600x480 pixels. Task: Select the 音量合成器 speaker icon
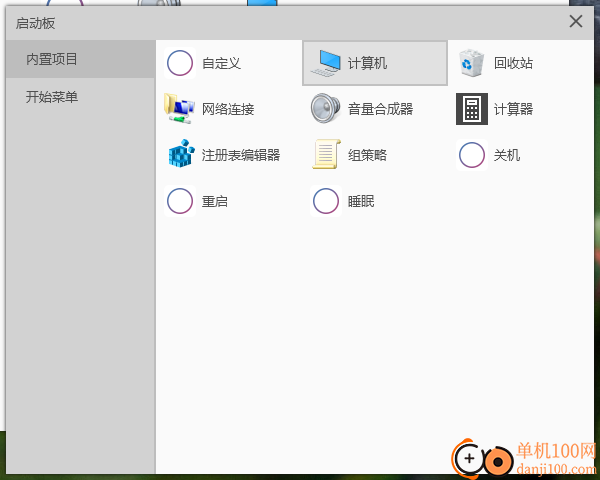[326, 109]
